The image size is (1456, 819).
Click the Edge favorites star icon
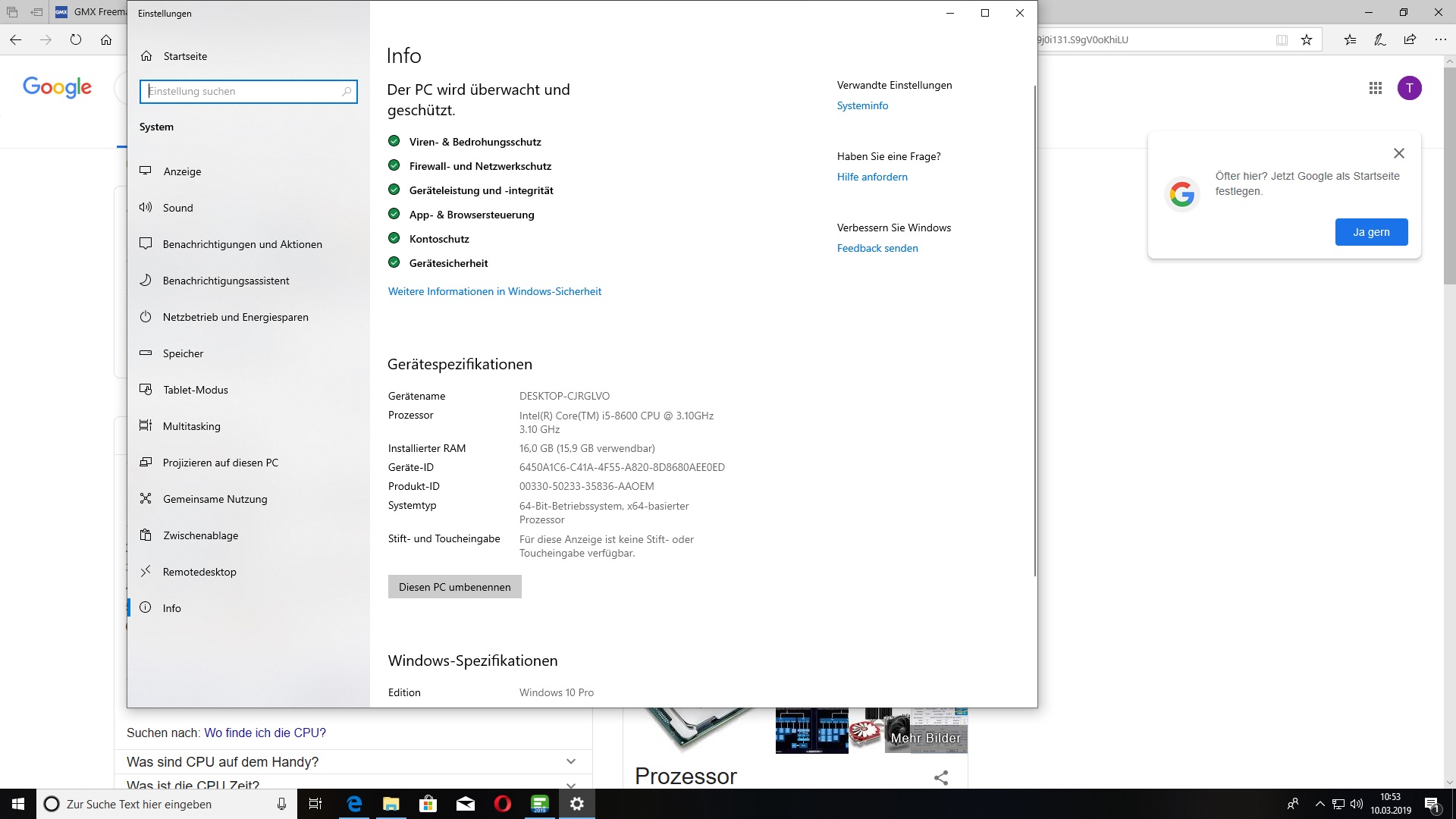(x=1306, y=40)
